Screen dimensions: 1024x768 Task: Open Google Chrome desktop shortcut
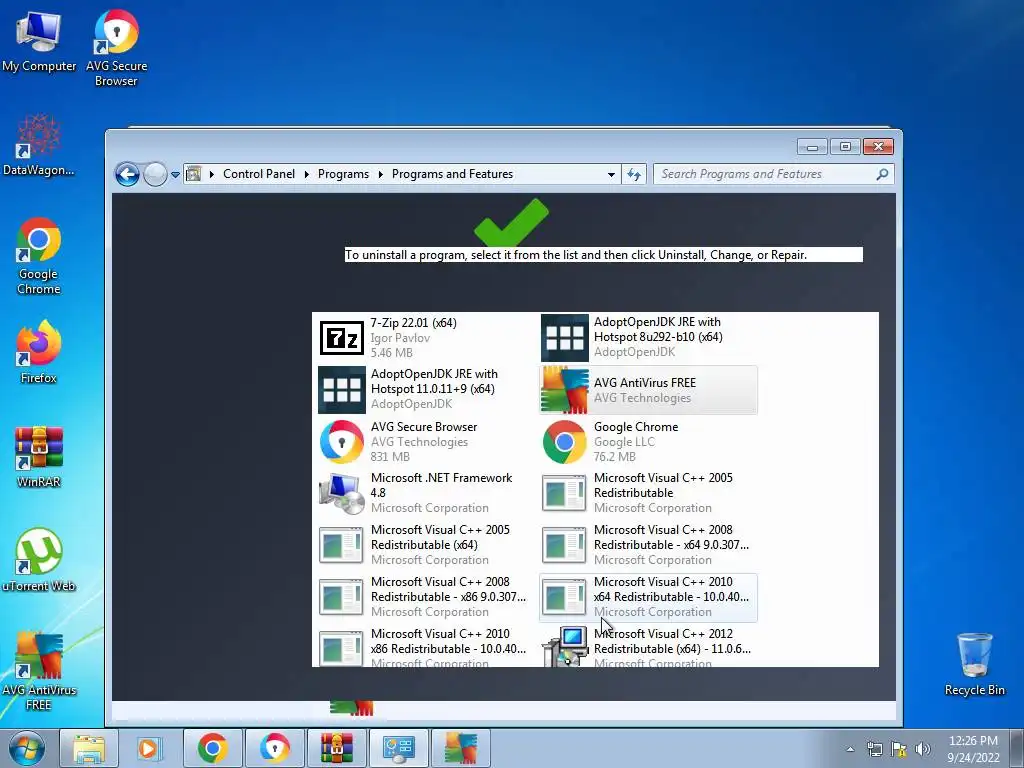39,256
